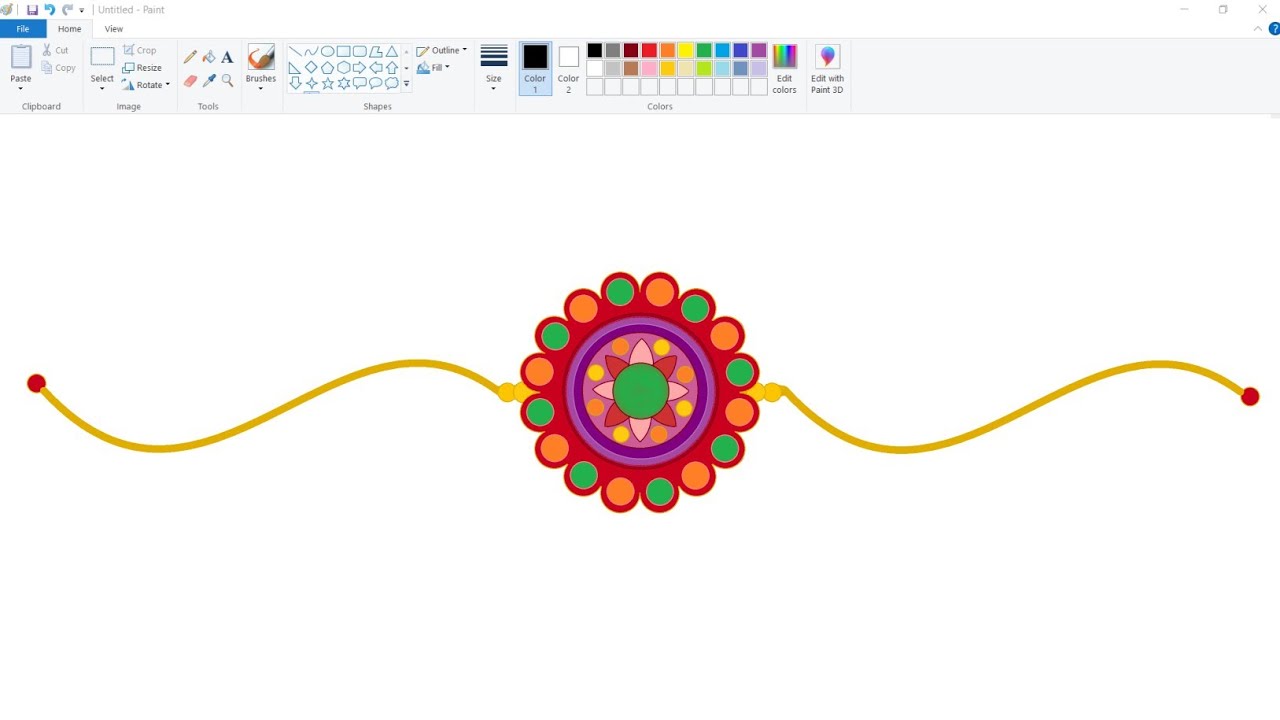Click the green center of the flower drawing

click(x=640, y=391)
